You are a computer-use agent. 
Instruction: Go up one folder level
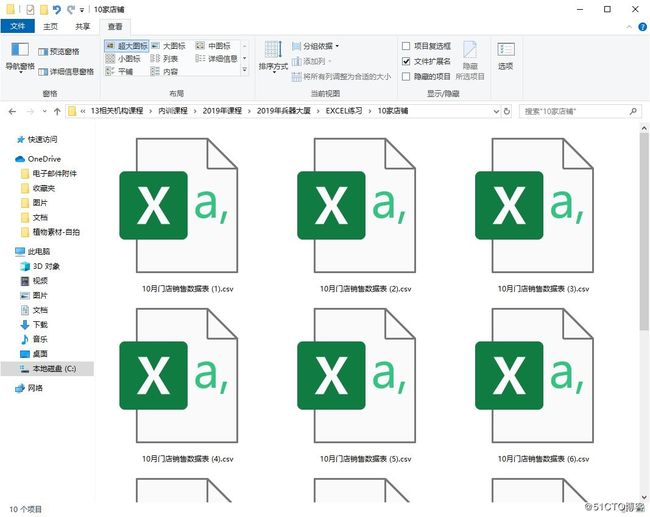click(x=57, y=111)
